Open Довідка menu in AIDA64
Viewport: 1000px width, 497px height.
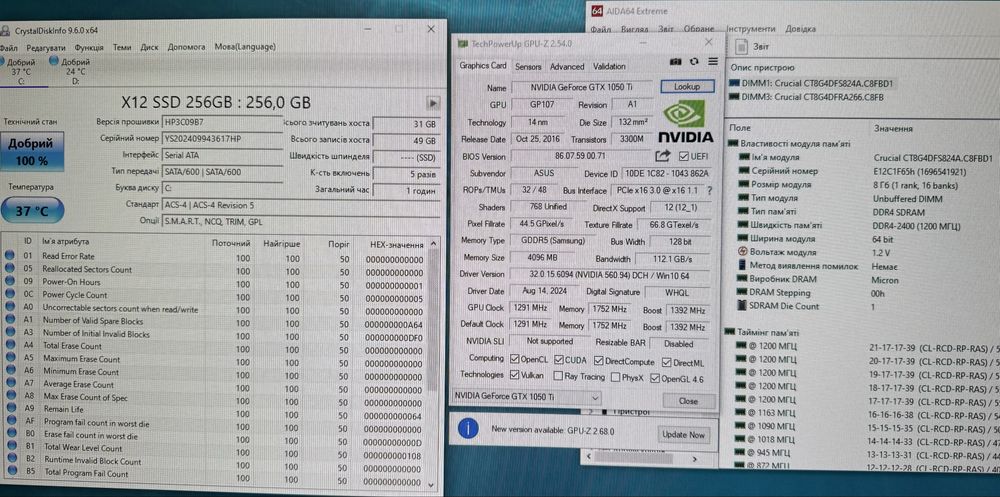(x=800, y=29)
